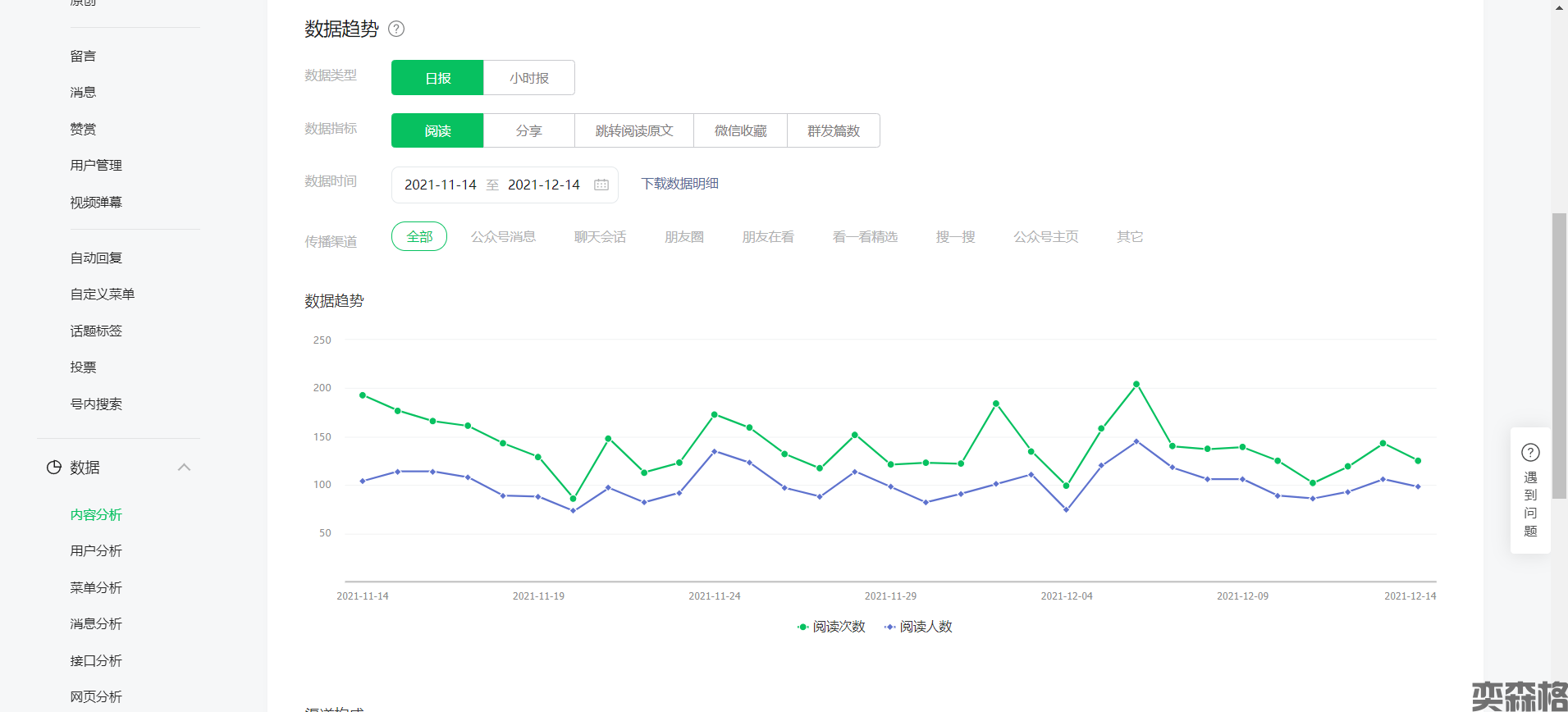Click the peak green data point on 2021-12-06
Viewport: 1568px width, 712px height.
1136,384
